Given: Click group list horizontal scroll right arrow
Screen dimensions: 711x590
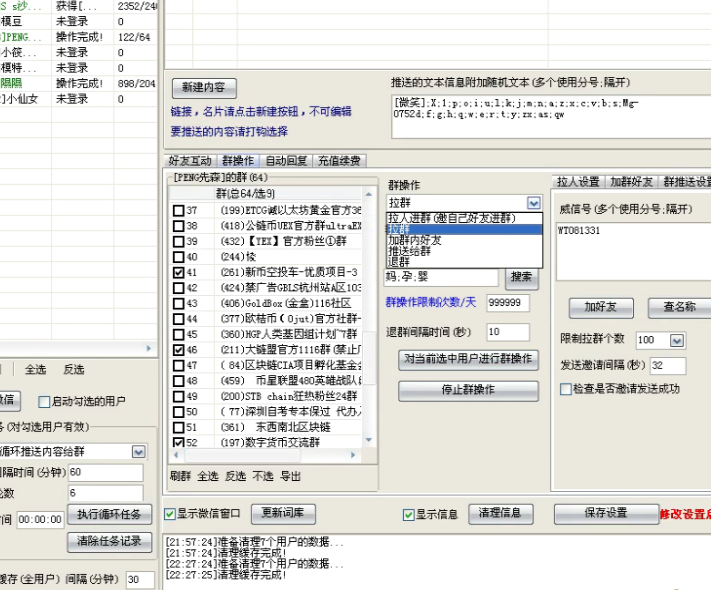Looking at the screenshot, I should (x=353, y=455).
